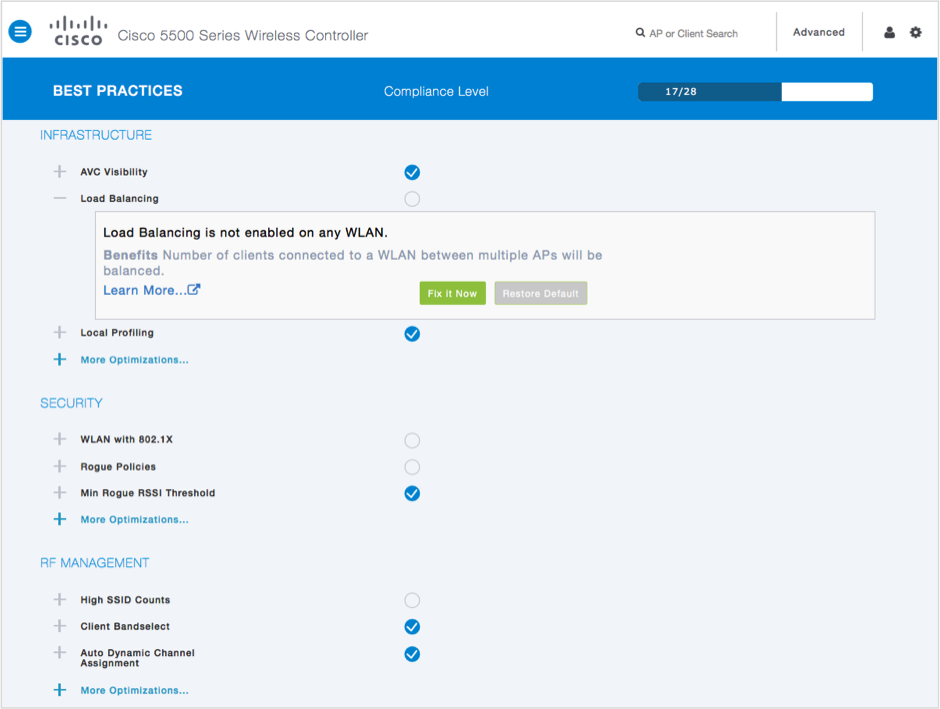Expand the Local Profiling item

pos(60,333)
